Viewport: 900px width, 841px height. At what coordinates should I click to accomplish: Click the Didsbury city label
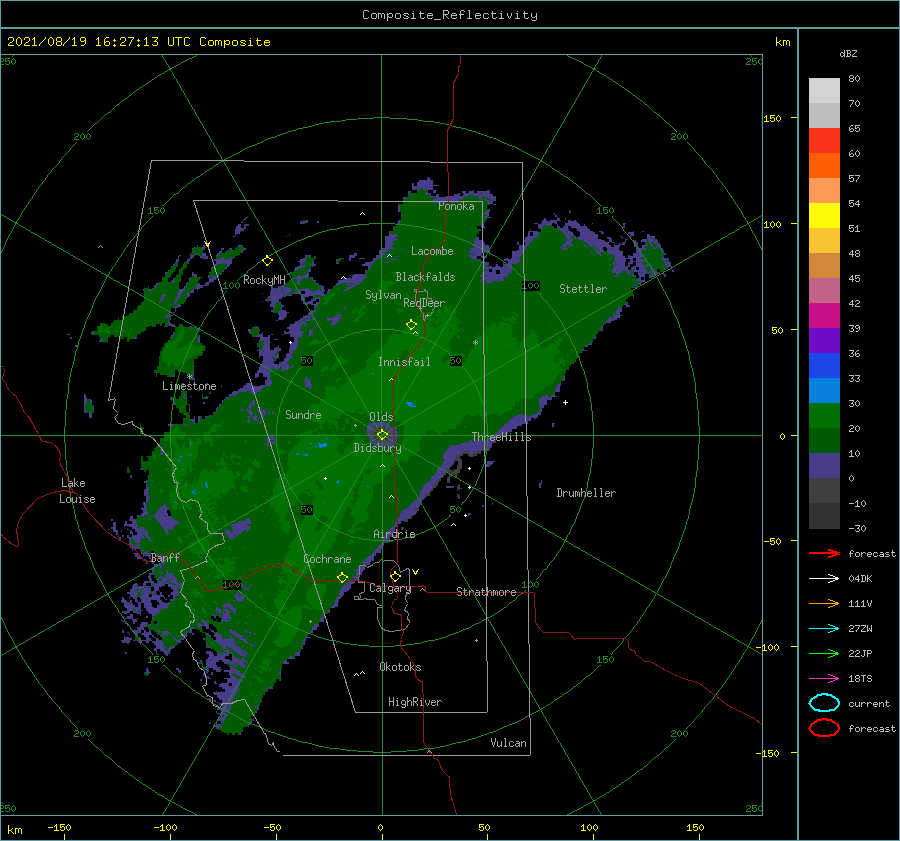tap(377, 448)
